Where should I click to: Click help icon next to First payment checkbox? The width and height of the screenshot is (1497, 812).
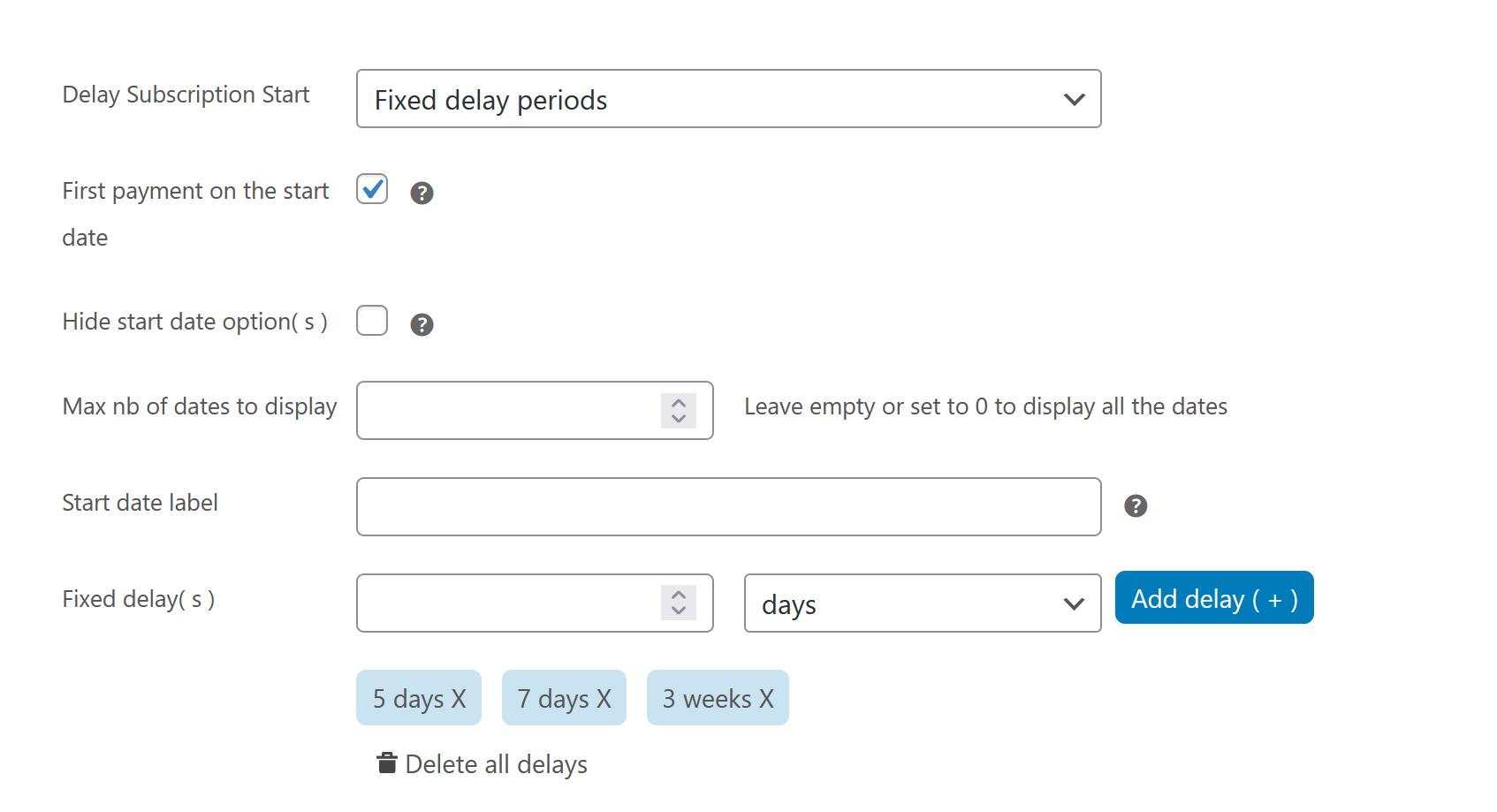pyautogui.click(x=422, y=193)
